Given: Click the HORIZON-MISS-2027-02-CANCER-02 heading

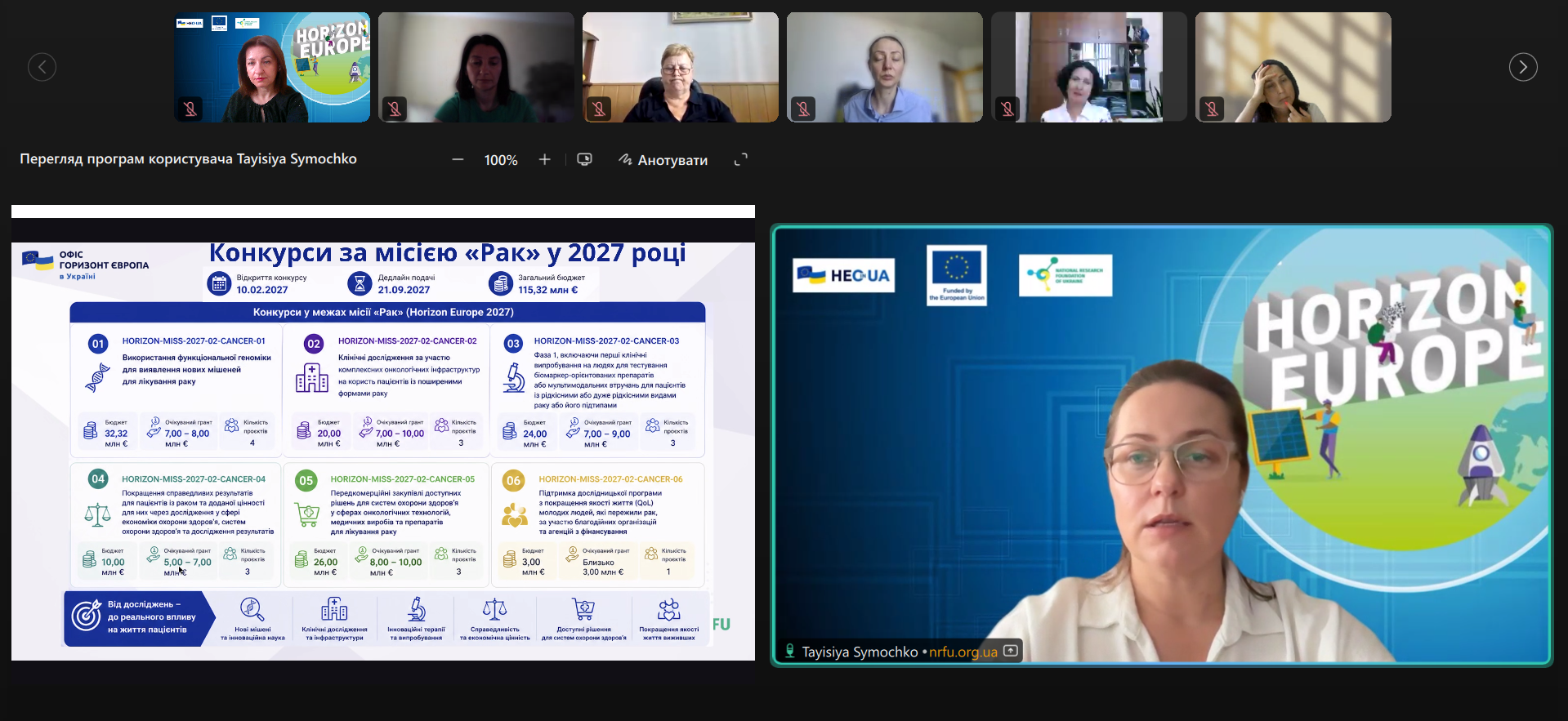Looking at the screenshot, I should (x=408, y=341).
